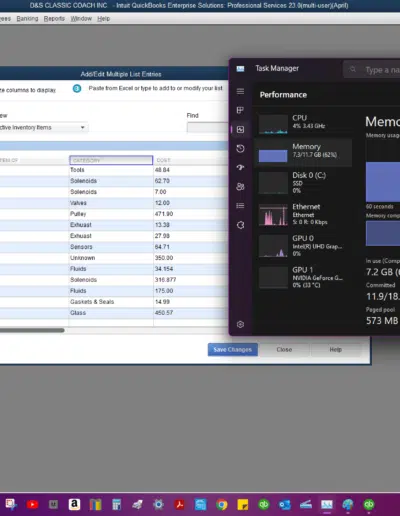The height and width of the screenshot is (516, 400).
Task: Select the Valves category cell
Action: coord(111,203)
